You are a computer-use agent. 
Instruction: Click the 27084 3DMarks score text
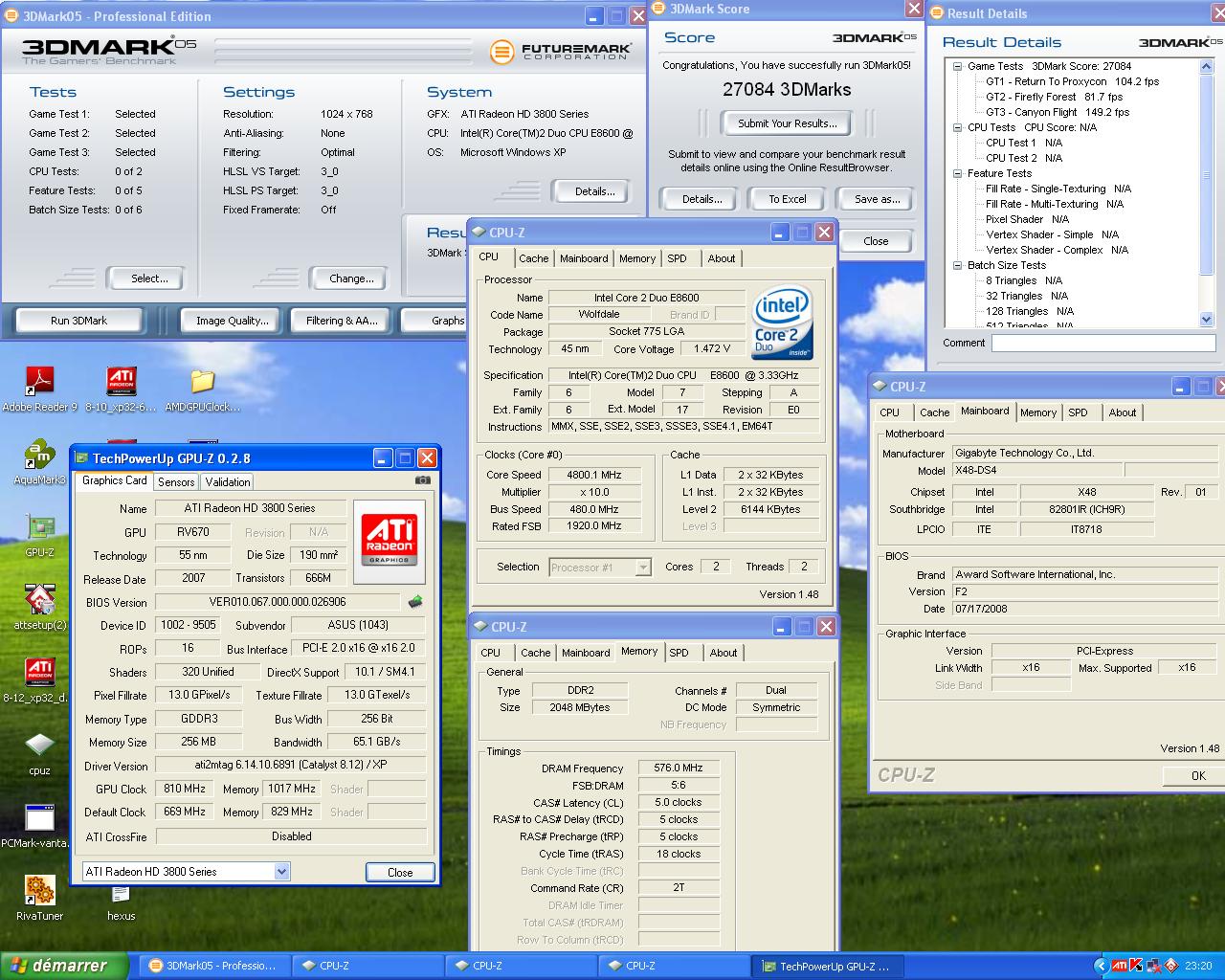787,89
